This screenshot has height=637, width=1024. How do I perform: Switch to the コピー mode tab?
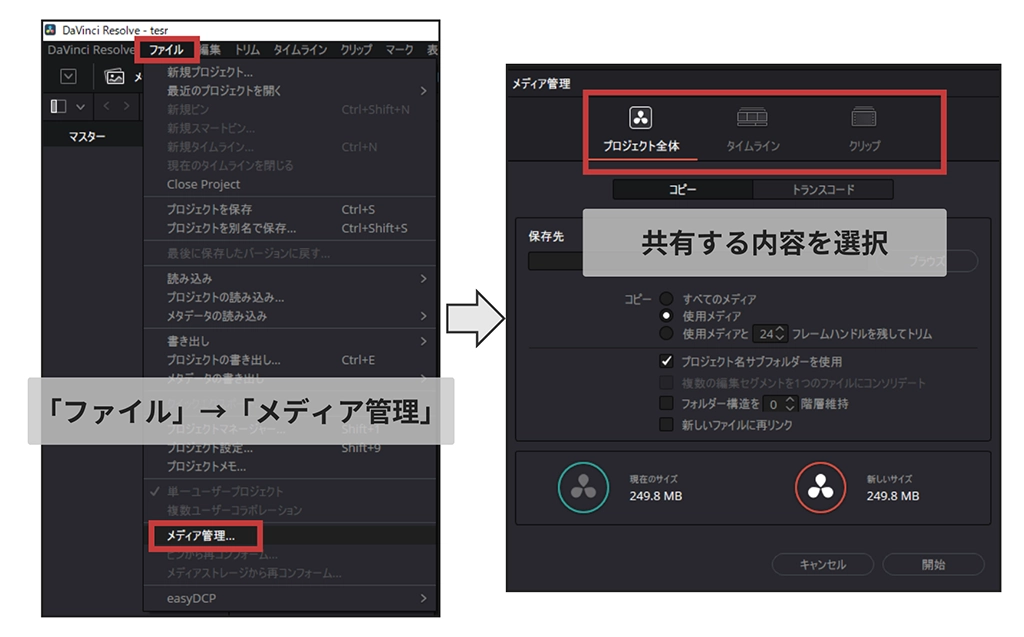point(682,189)
